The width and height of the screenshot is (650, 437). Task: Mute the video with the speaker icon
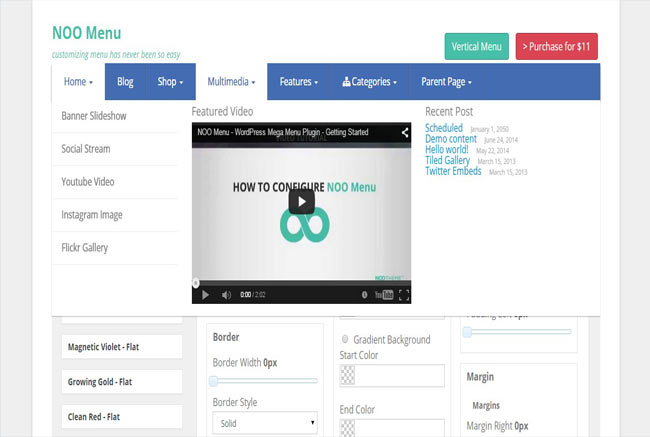click(x=226, y=295)
